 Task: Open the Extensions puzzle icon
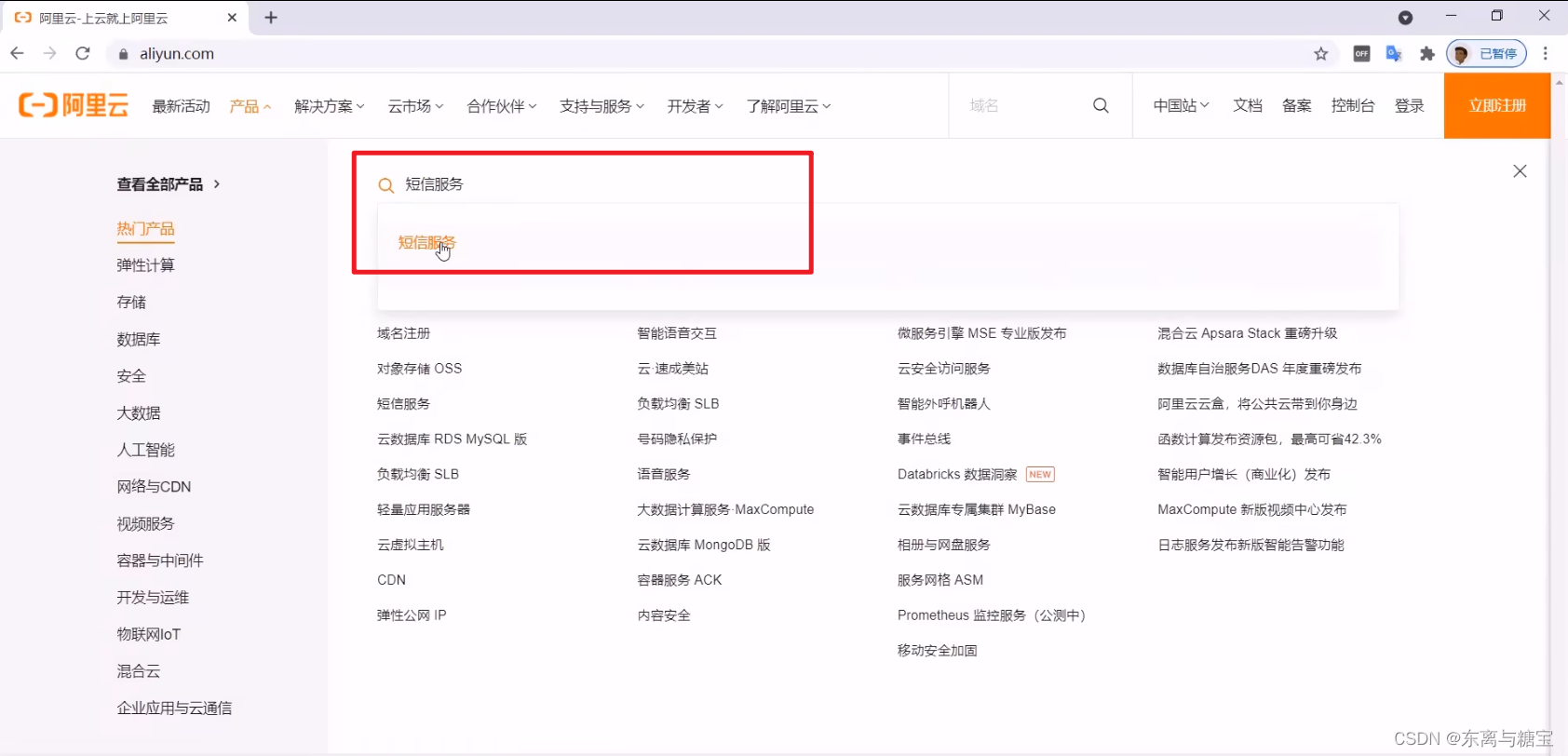pyautogui.click(x=1426, y=54)
